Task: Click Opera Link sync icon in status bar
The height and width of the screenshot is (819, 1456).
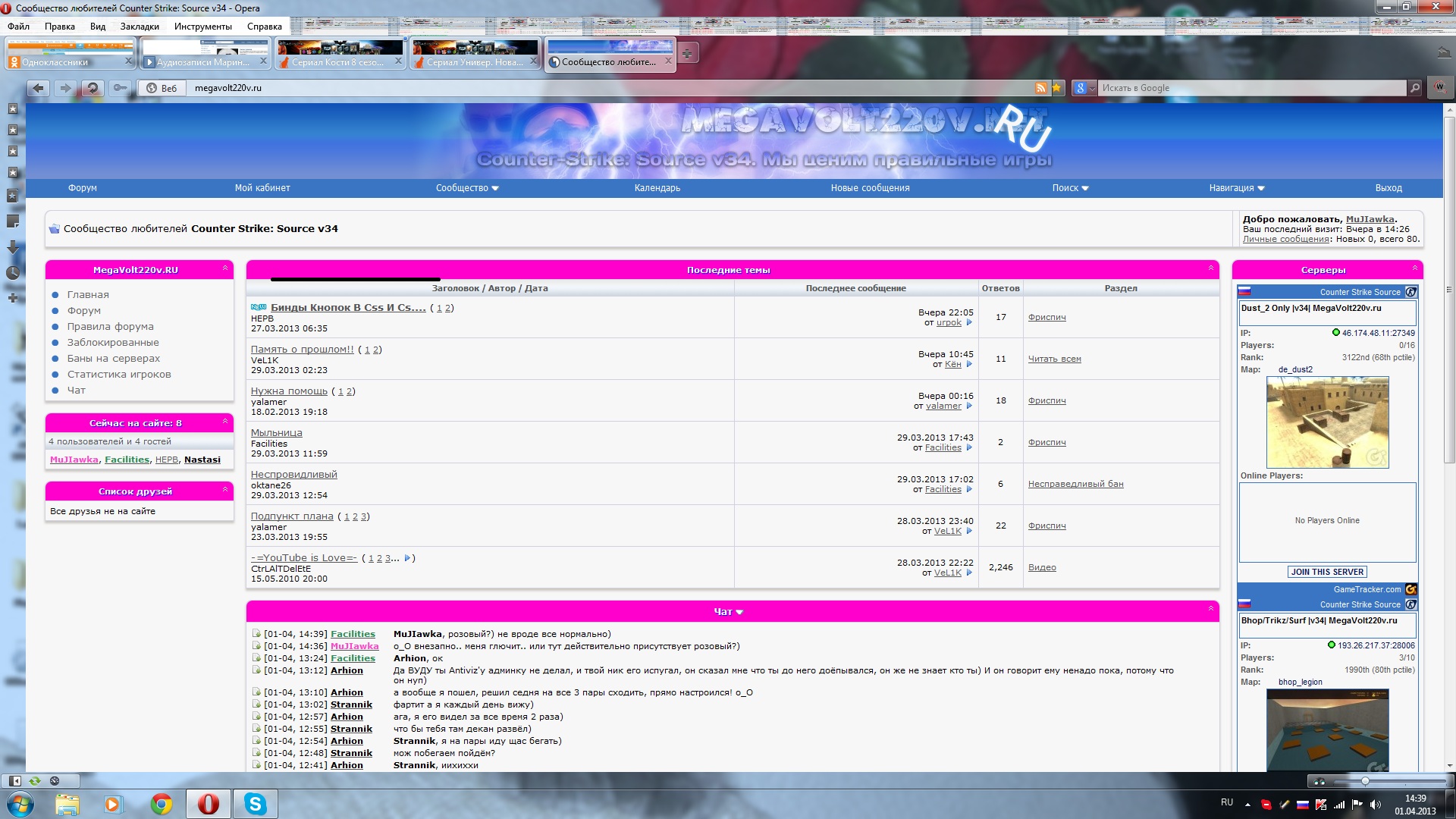Action: (35, 781)
